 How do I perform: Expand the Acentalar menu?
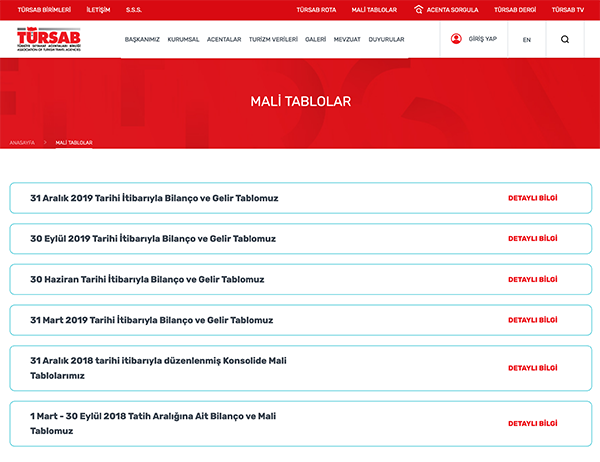[x=224, y=39]
